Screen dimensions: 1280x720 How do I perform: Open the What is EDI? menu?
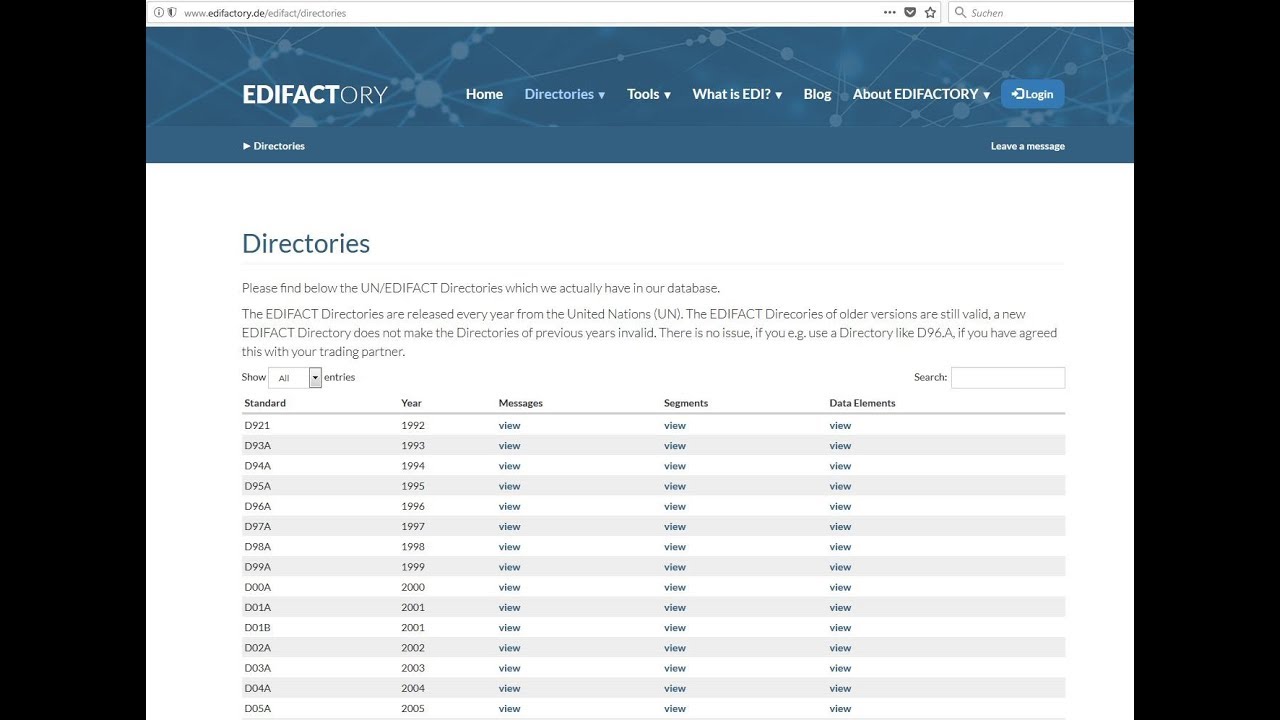(737, 94)
